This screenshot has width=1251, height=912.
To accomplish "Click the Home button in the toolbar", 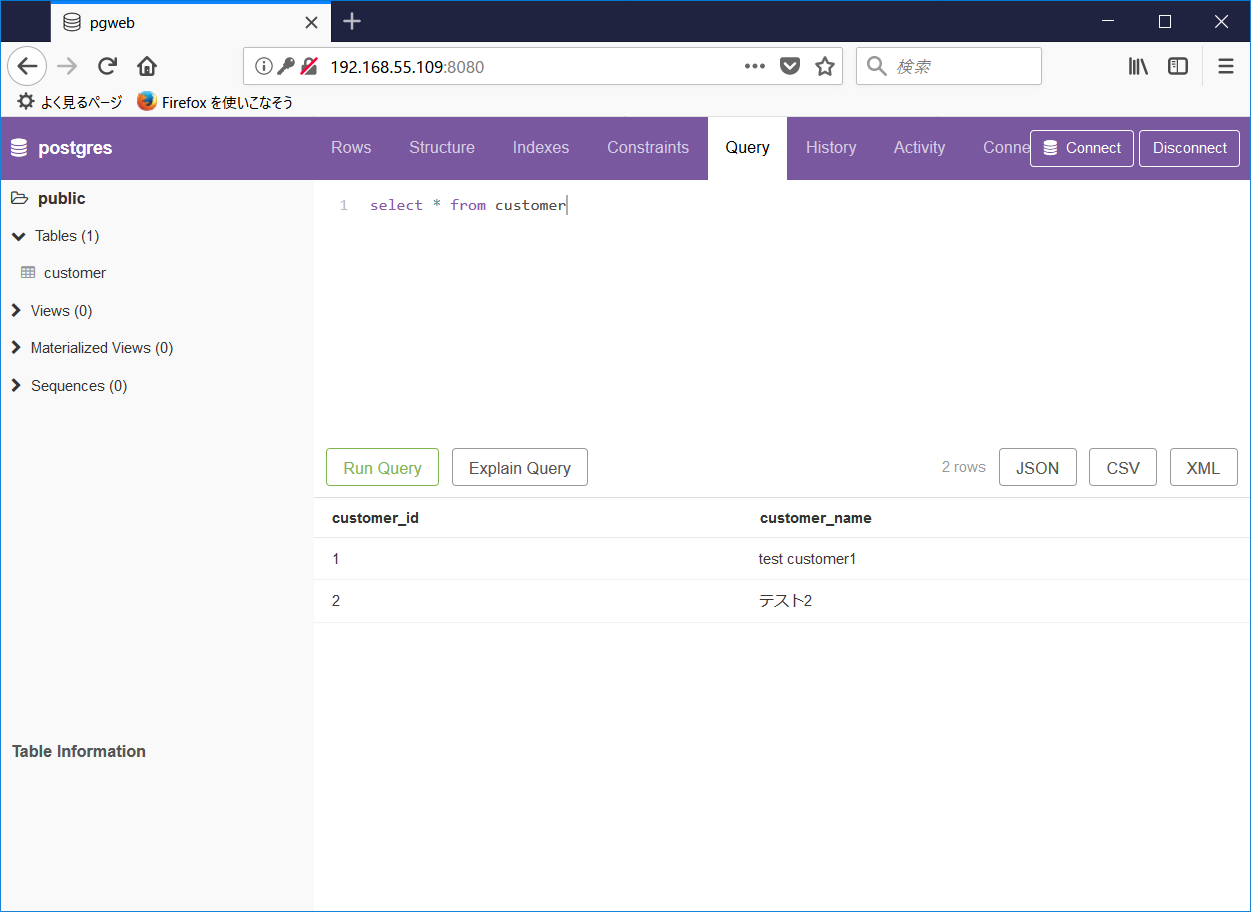I will click(147, 66).
